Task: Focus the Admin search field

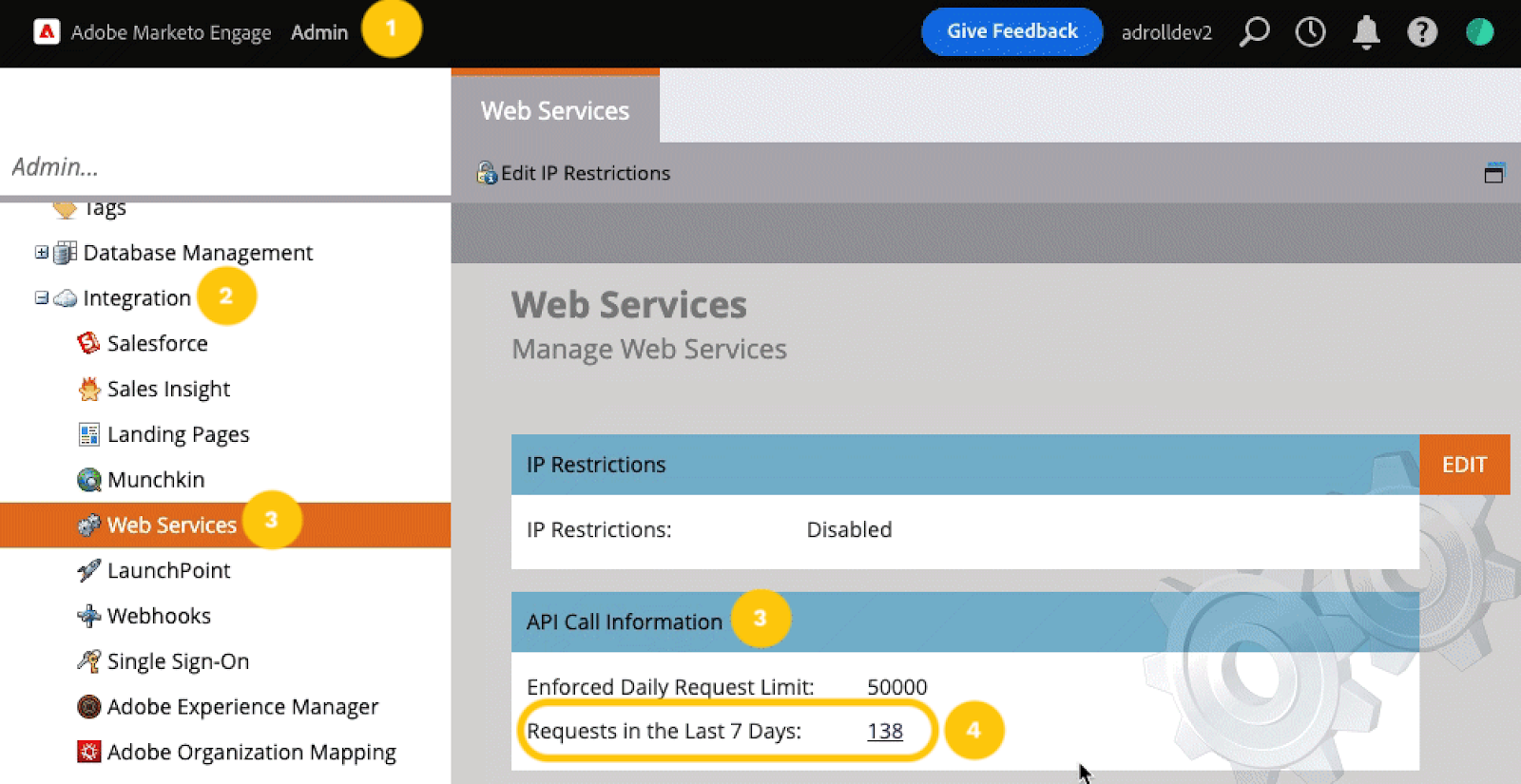Action: 225,167
